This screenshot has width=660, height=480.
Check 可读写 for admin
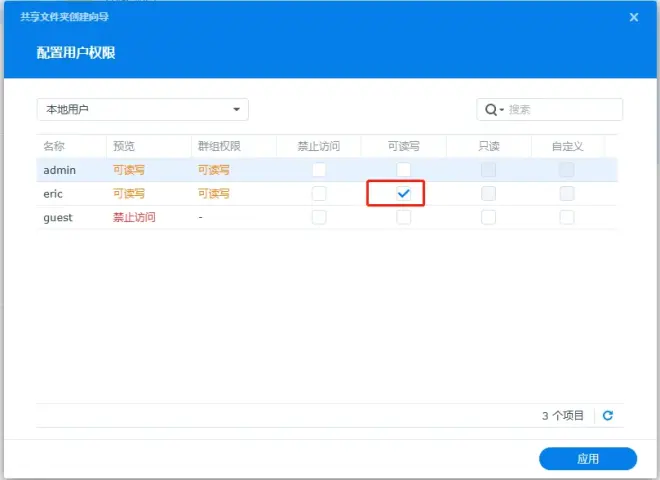pyautogui.click(x=403, y=170)
